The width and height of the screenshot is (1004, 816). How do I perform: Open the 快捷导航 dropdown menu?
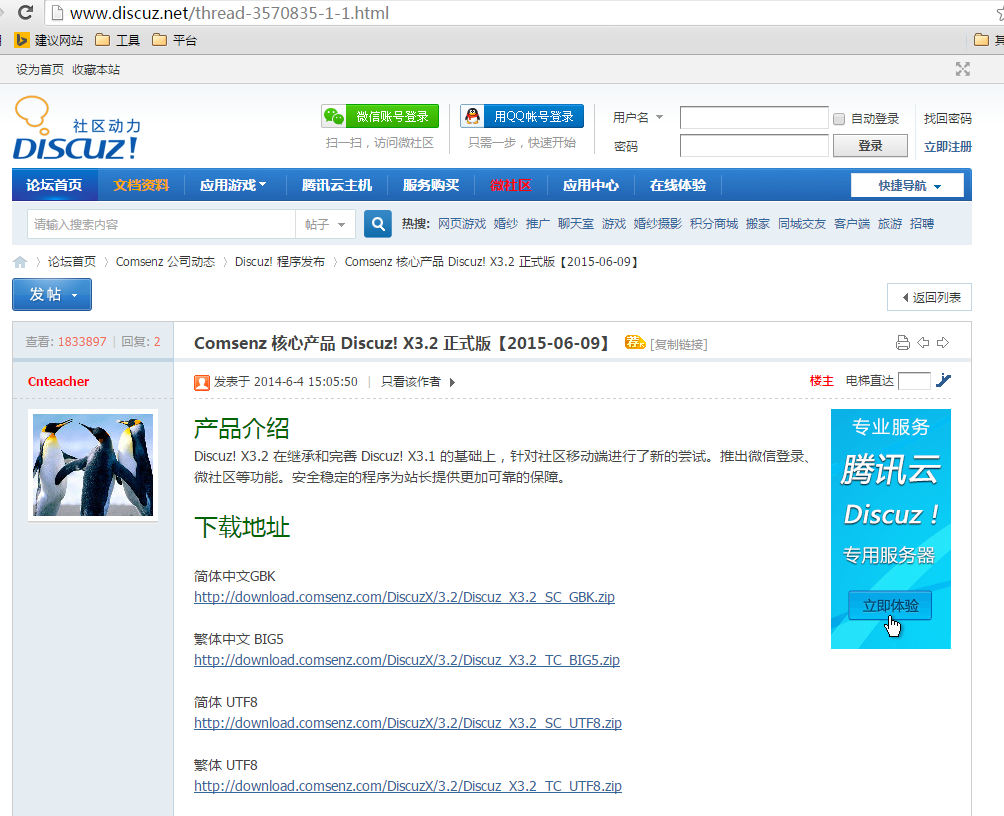click(907, 185)
